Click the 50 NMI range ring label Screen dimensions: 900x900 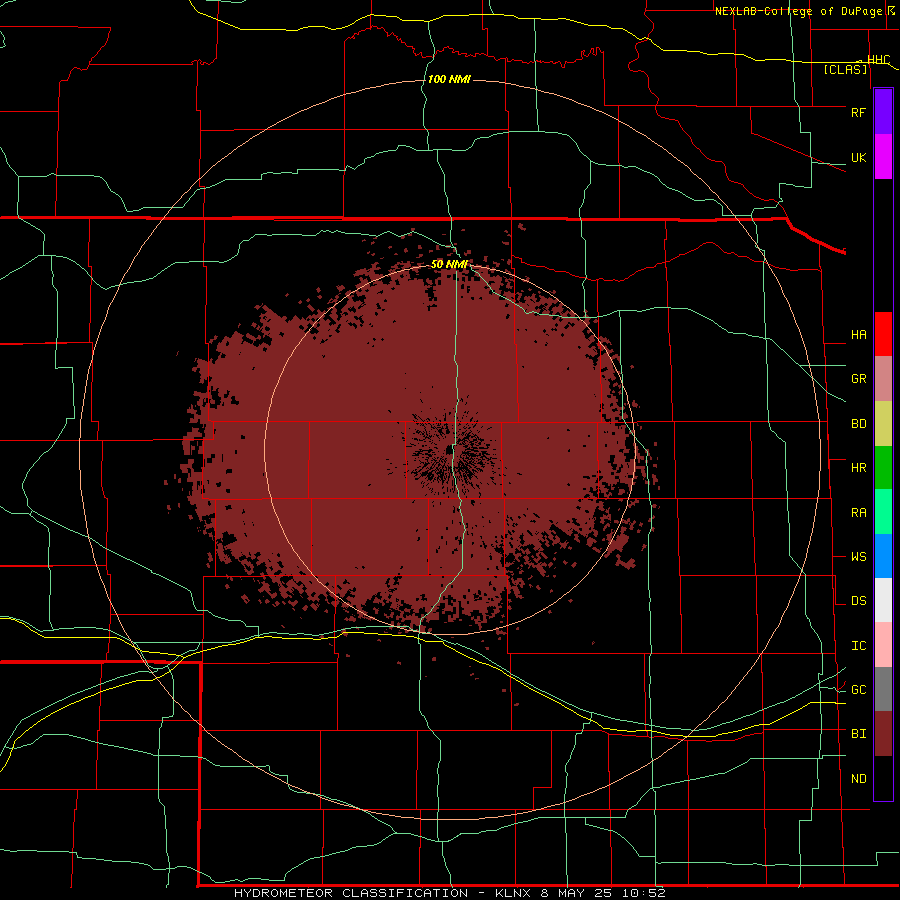coord(449,264)
